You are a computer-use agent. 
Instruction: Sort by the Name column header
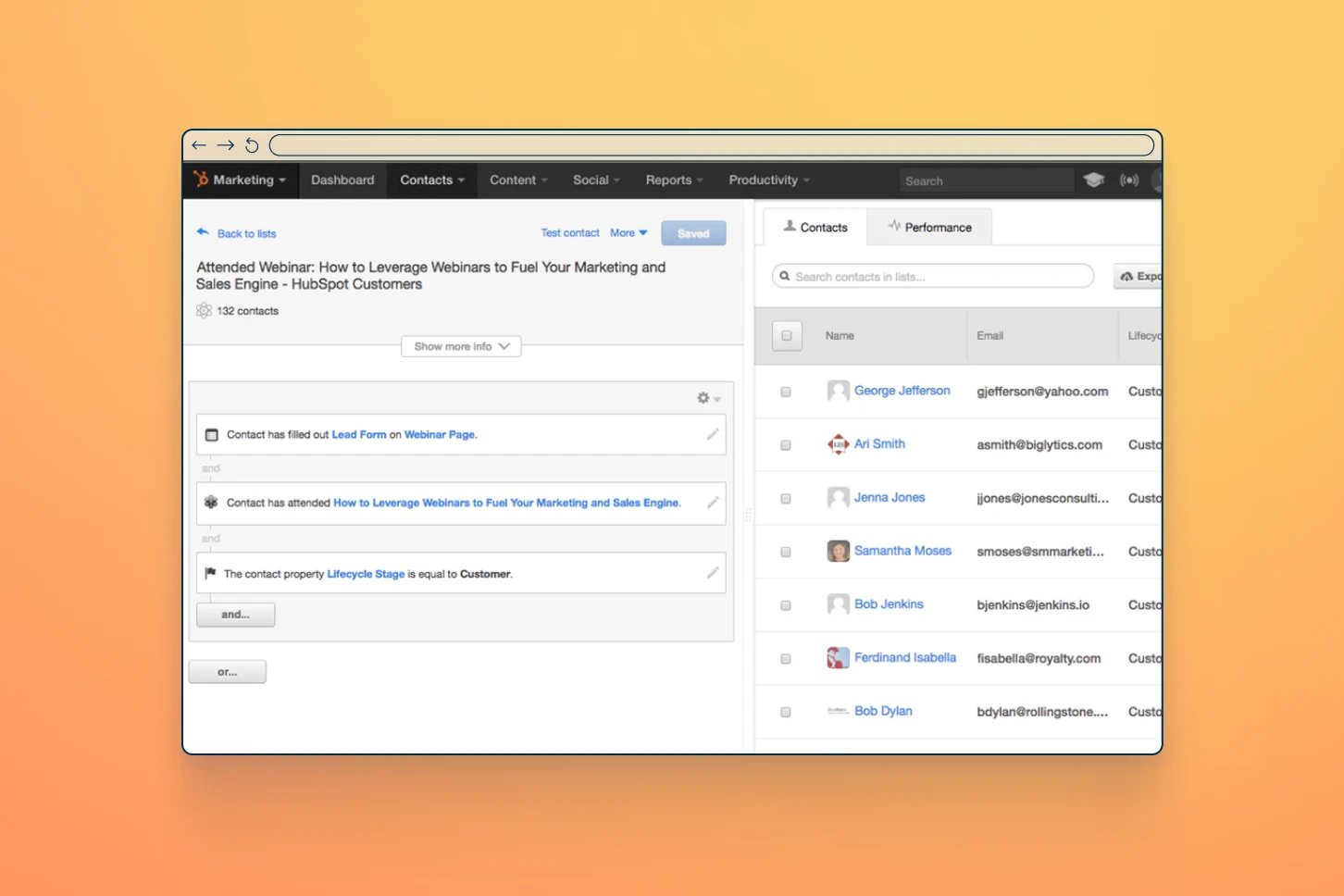point(840,336)
